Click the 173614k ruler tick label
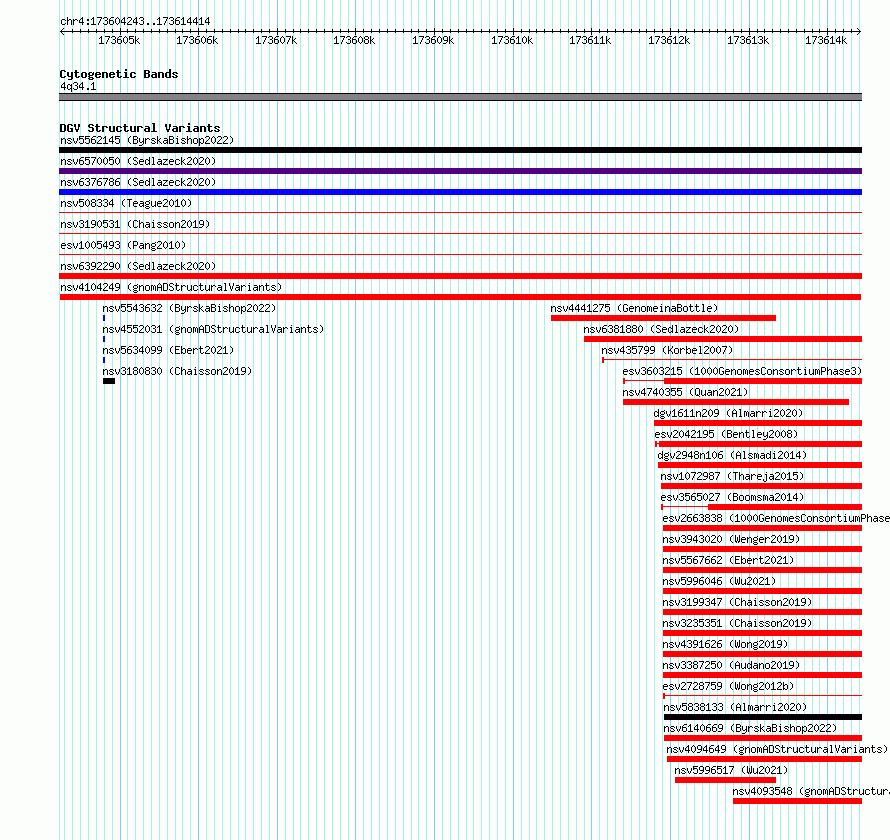Screen dimensions: 890x840 pos(826,40)
